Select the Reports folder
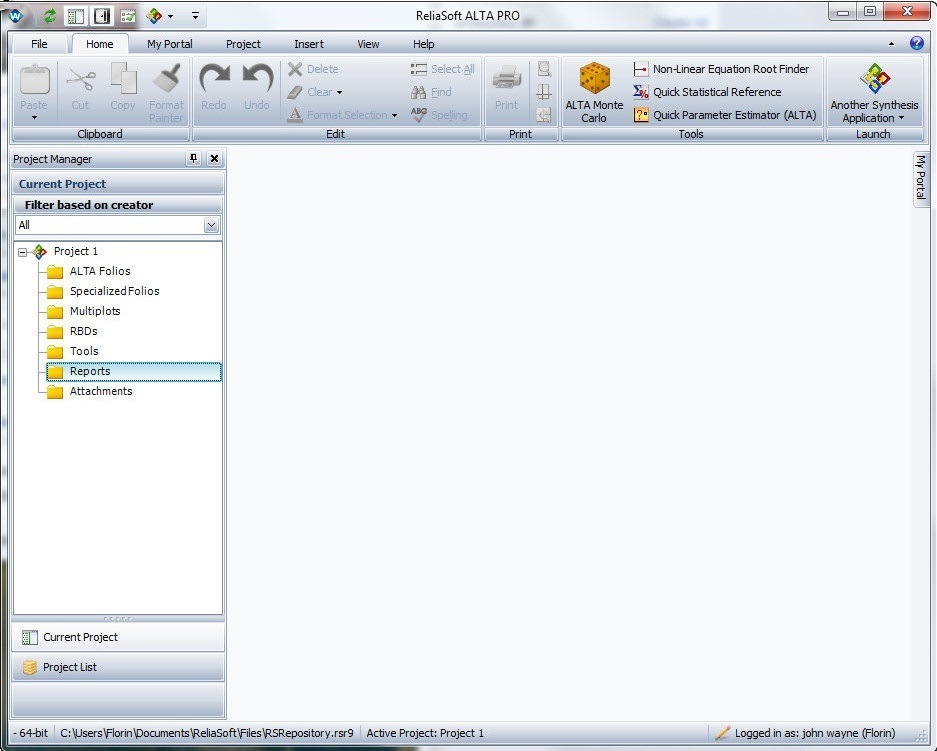 point(134,372)
